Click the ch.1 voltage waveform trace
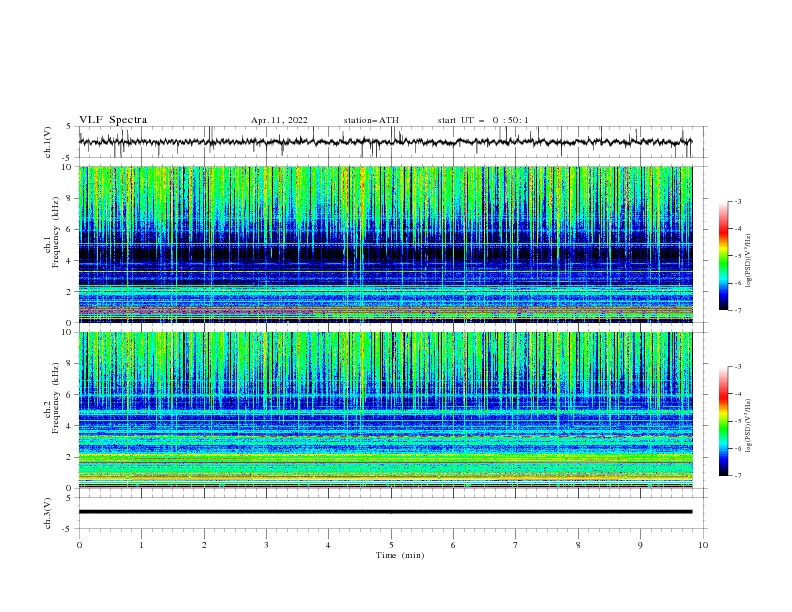This screenshot has height=612, width=792. [x=385, y=142]
